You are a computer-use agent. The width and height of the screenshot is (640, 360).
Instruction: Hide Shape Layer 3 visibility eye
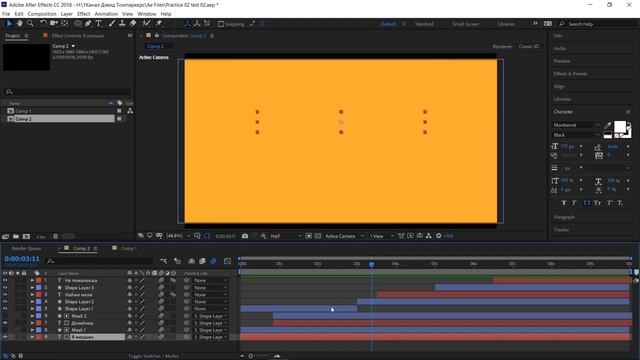[x=5, y=288]
